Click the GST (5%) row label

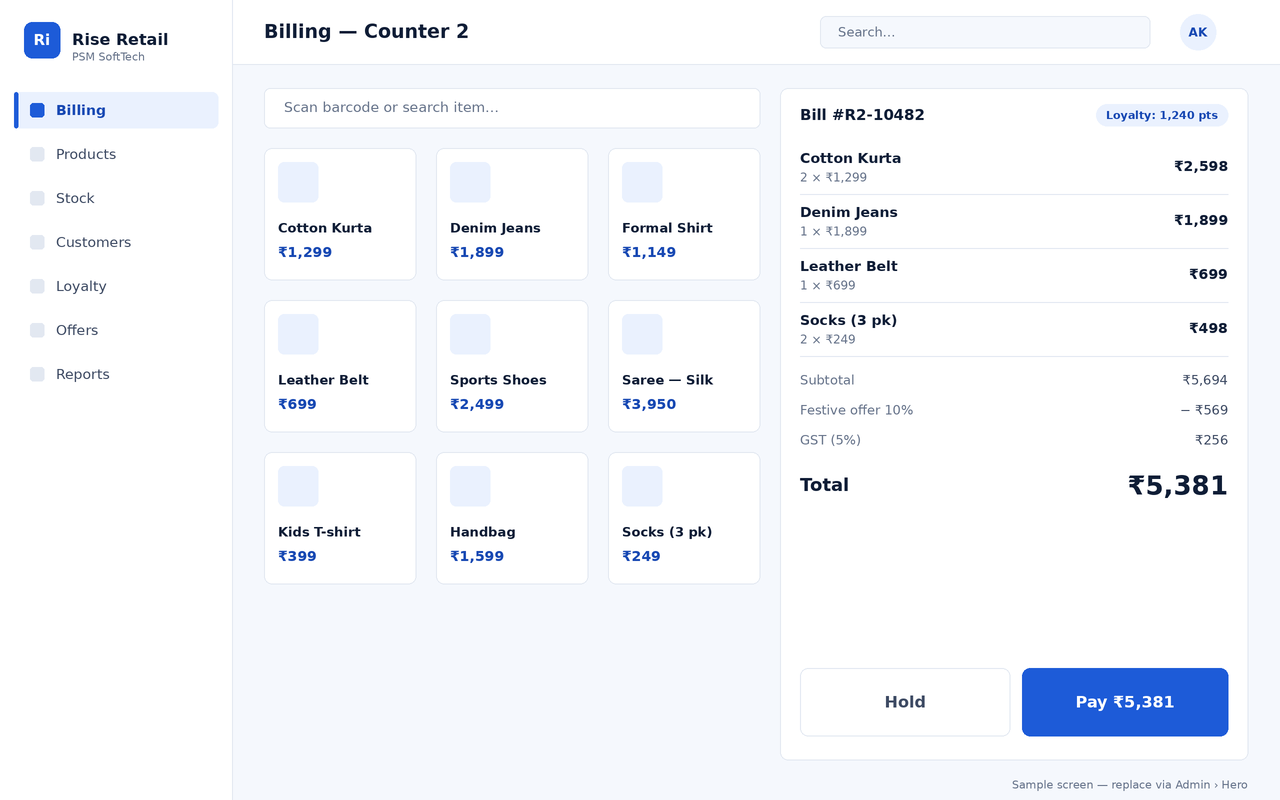830,440
